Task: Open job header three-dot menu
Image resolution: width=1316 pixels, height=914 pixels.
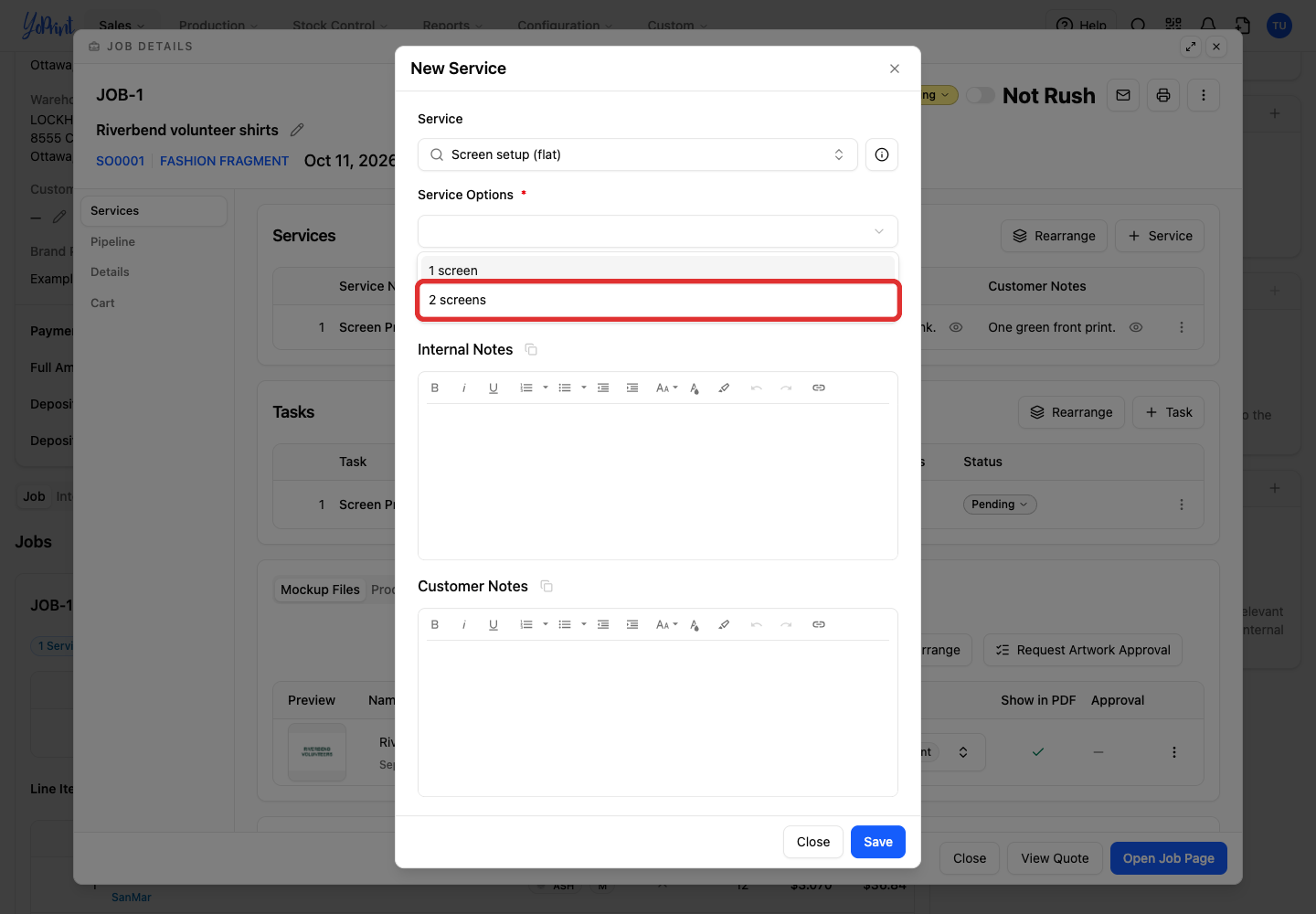Action: click(1204, 95)
